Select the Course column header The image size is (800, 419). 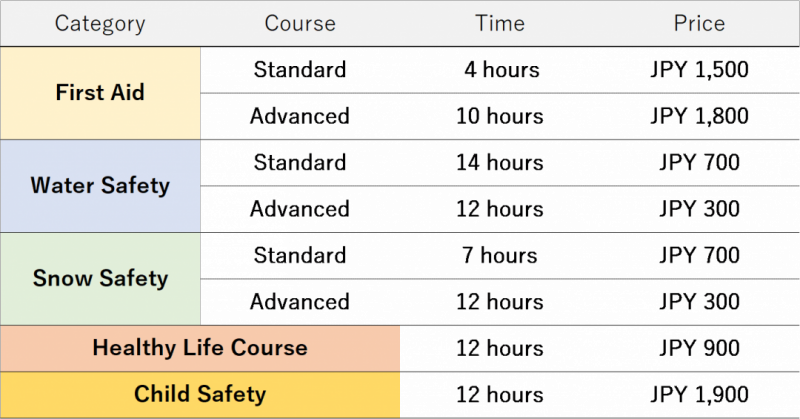coord(300,23)
